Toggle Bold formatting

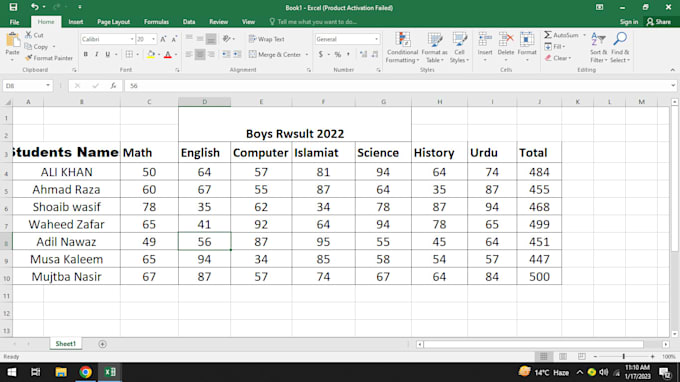pyautogui.click(x=85, y=54)
